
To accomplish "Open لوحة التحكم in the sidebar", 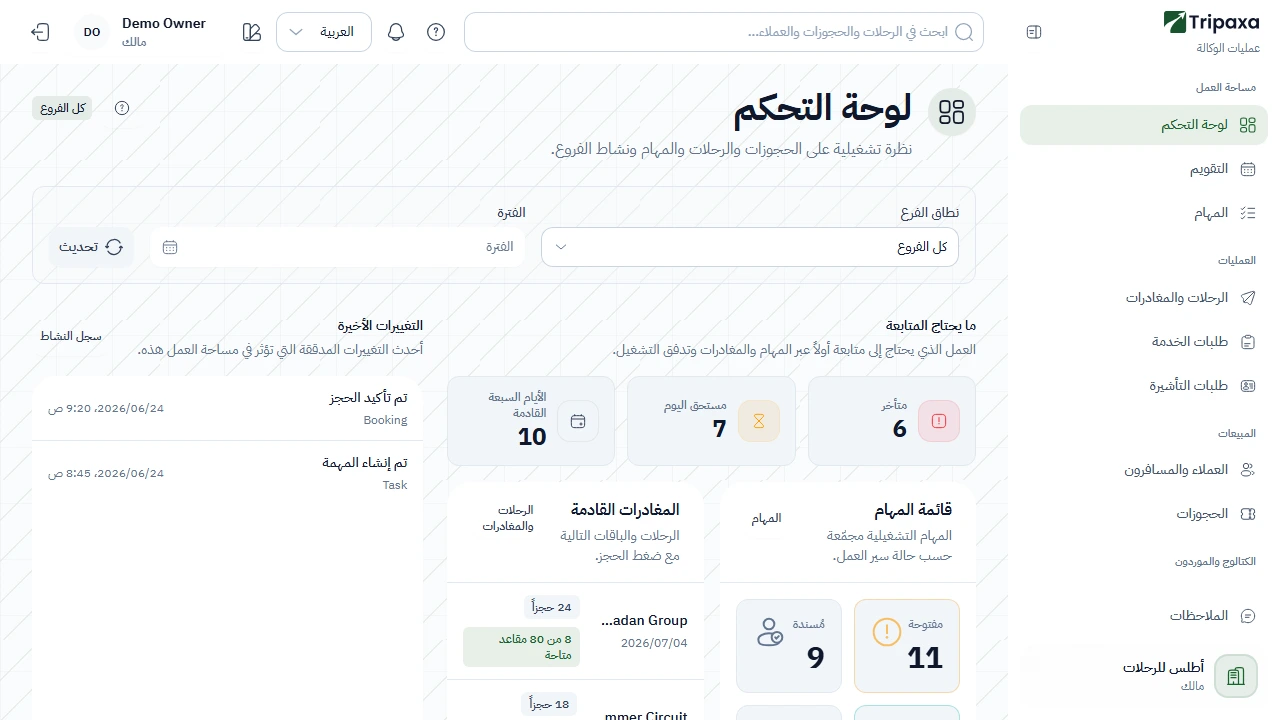I will [1144, 125].
